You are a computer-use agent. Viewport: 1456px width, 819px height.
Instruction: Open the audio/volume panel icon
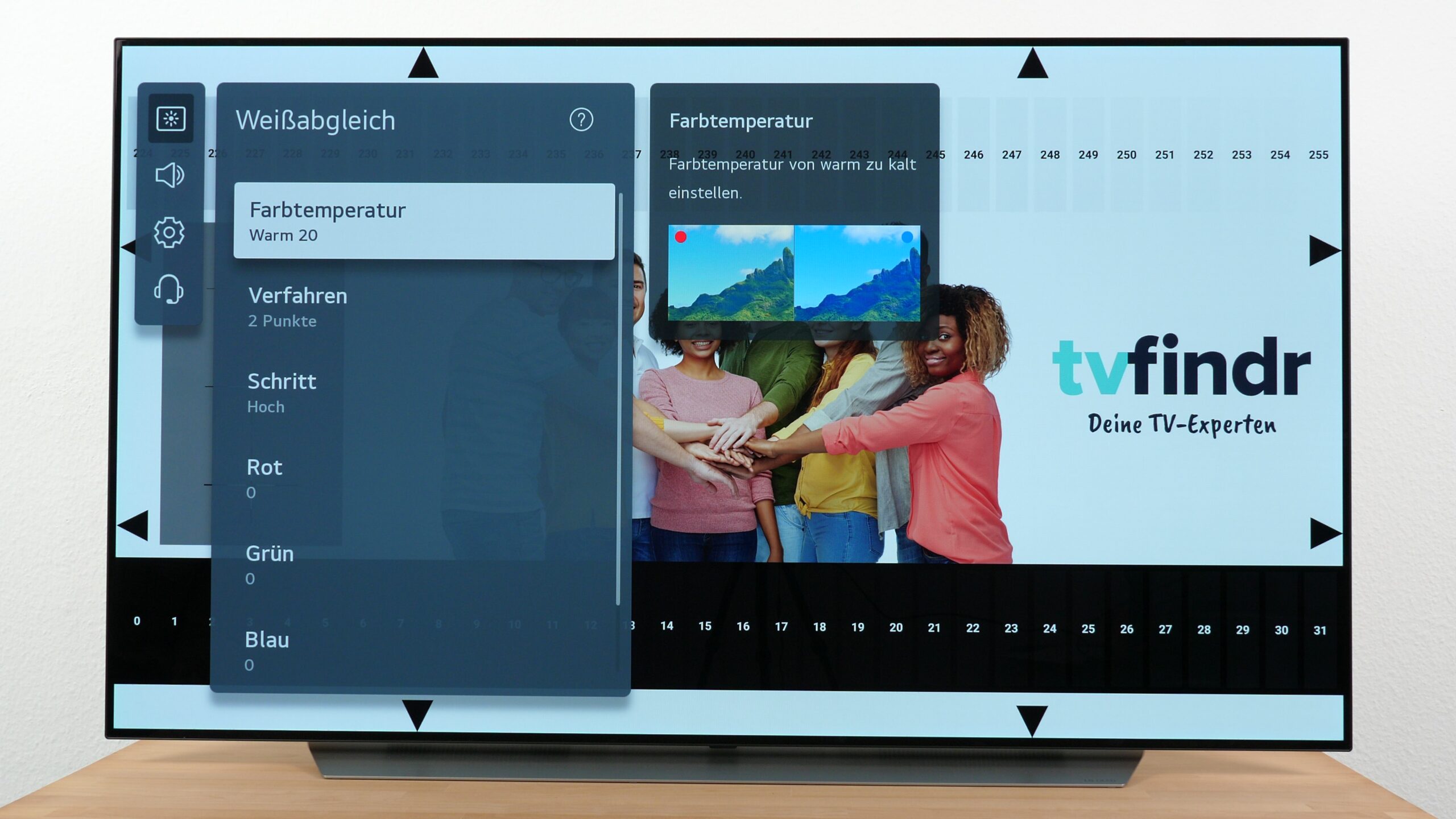click(170, 176)
